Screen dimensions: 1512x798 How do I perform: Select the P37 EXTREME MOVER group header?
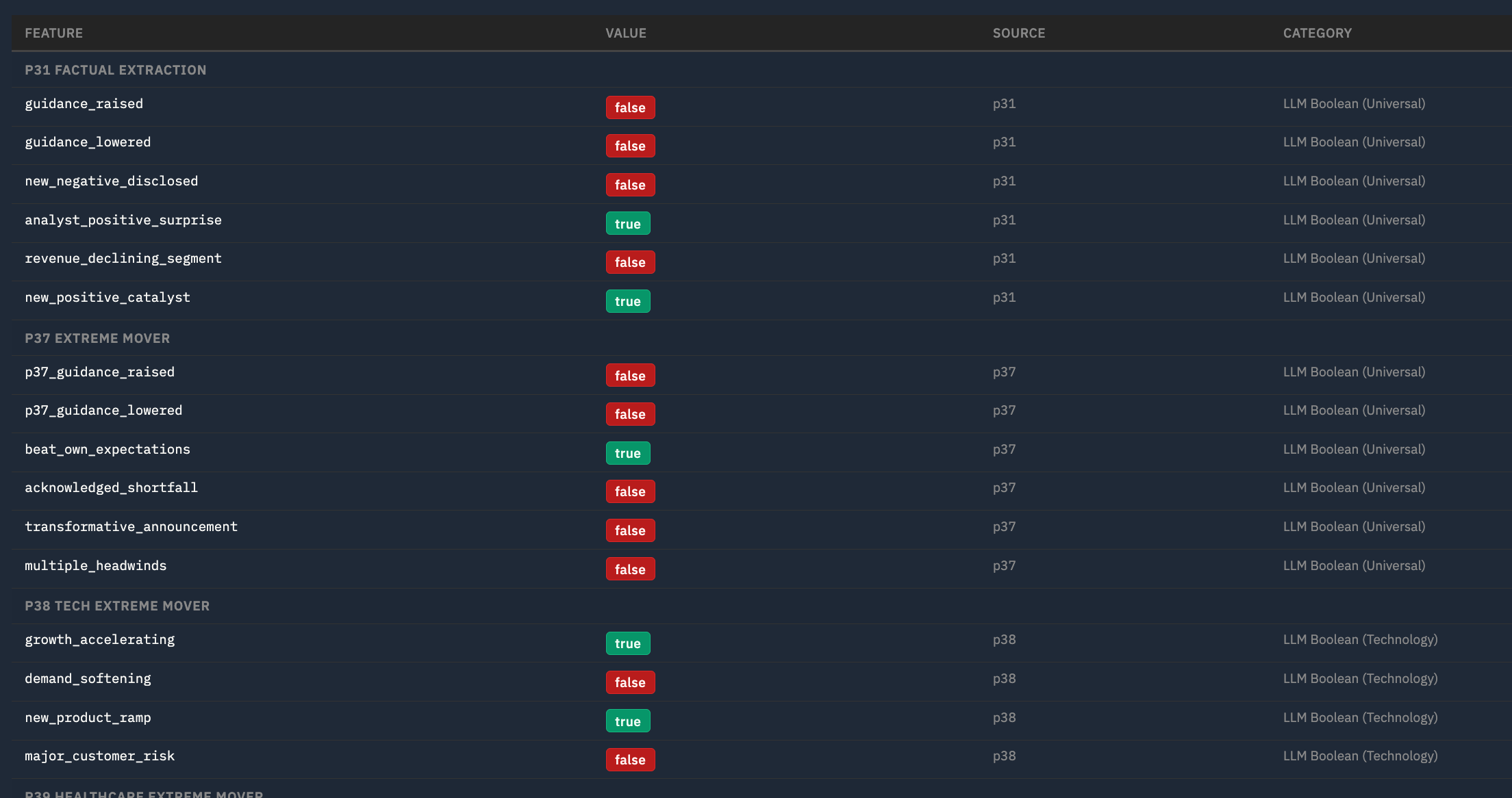coord(97,338)
